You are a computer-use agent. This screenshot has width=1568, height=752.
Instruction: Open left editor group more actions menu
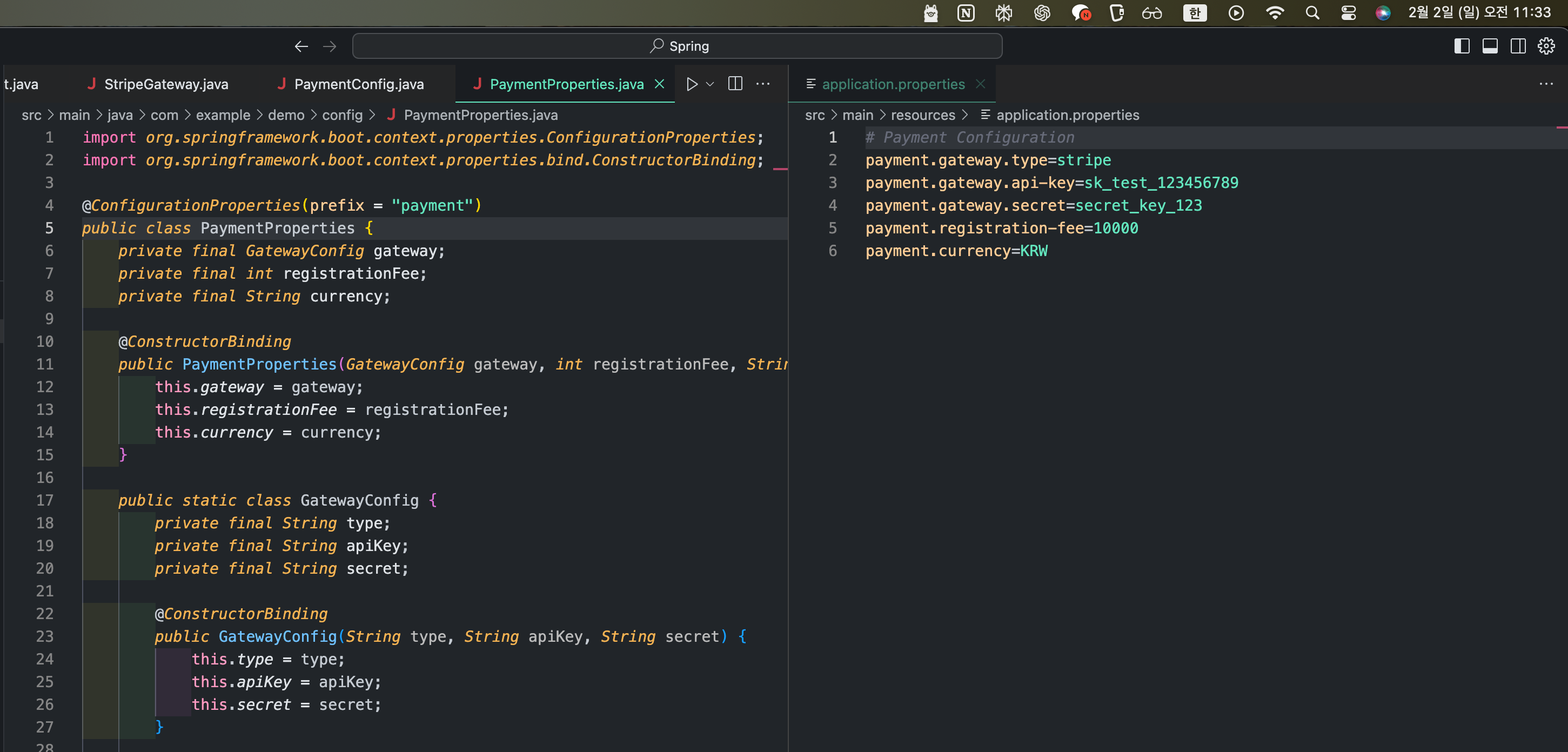[x=763, y=84]
